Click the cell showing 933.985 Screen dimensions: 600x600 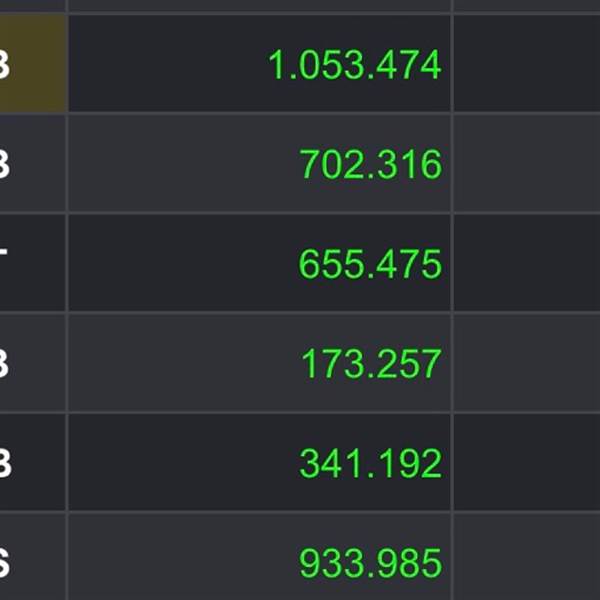260,557
